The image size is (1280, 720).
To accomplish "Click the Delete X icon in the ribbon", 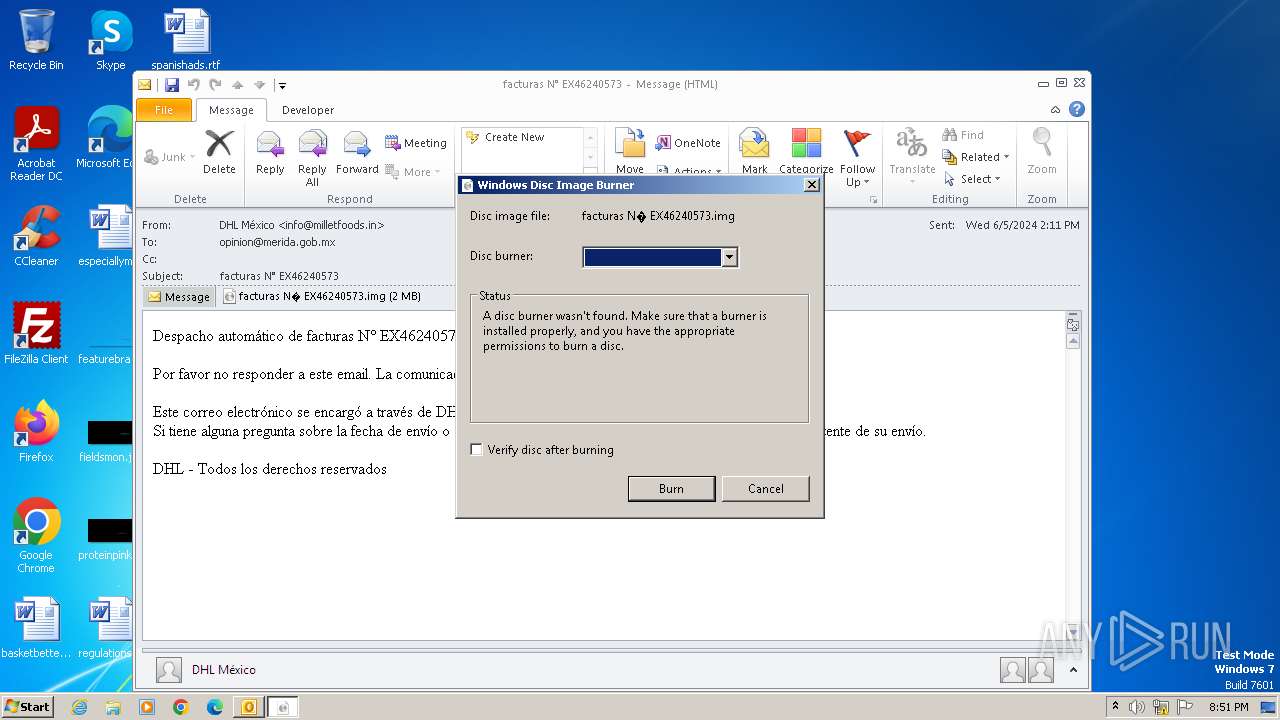I will pyautogui.click(x=219, y=144).
